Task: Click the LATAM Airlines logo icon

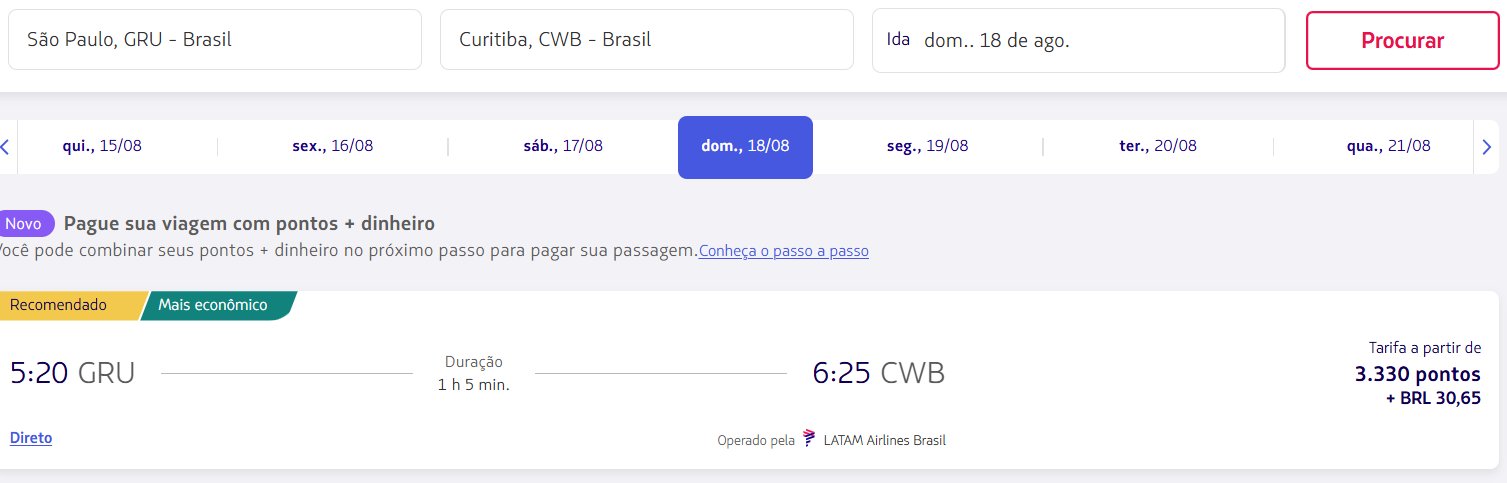Action: (810, 439)
